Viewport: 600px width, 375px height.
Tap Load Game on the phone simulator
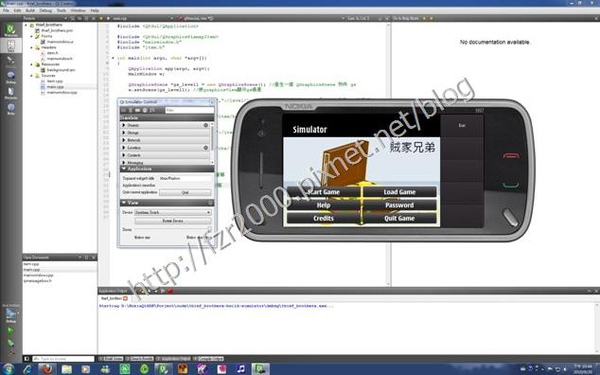point(399,192)
